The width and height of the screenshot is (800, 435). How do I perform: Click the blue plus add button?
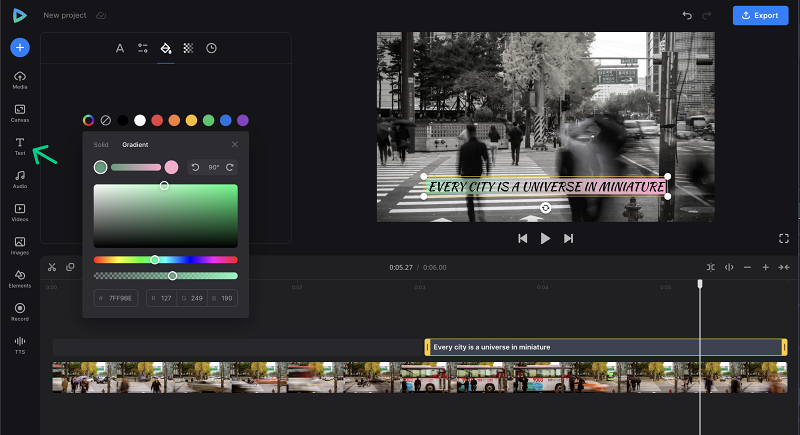[x=20, y=47]
